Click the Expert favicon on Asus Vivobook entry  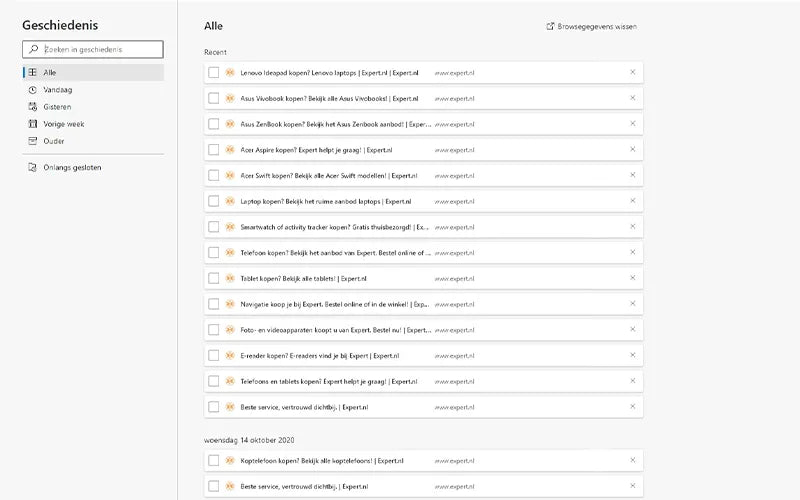point(230,98)
